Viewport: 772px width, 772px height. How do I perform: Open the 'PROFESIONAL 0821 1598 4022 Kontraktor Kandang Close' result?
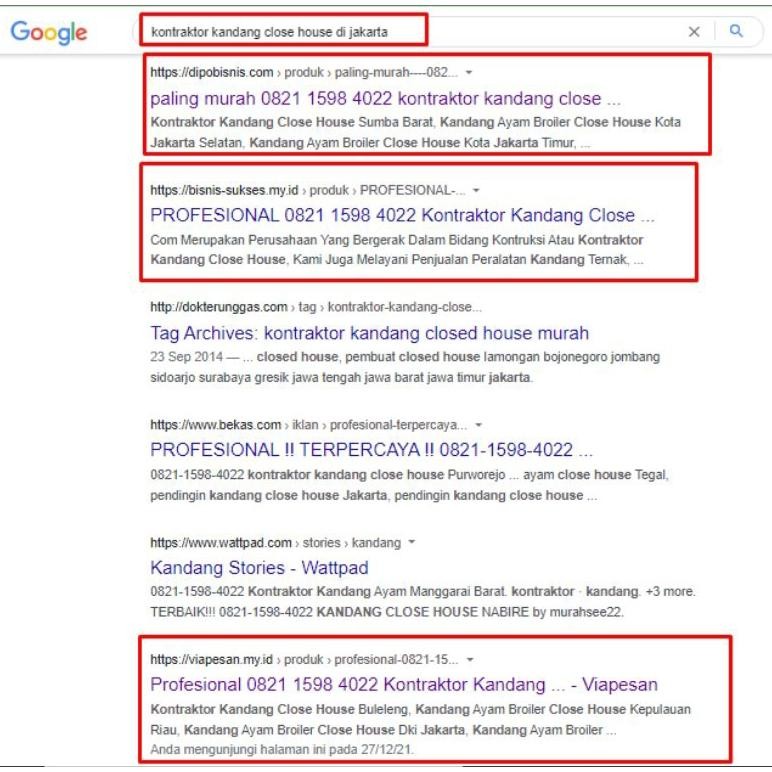(x=402, y=215)
